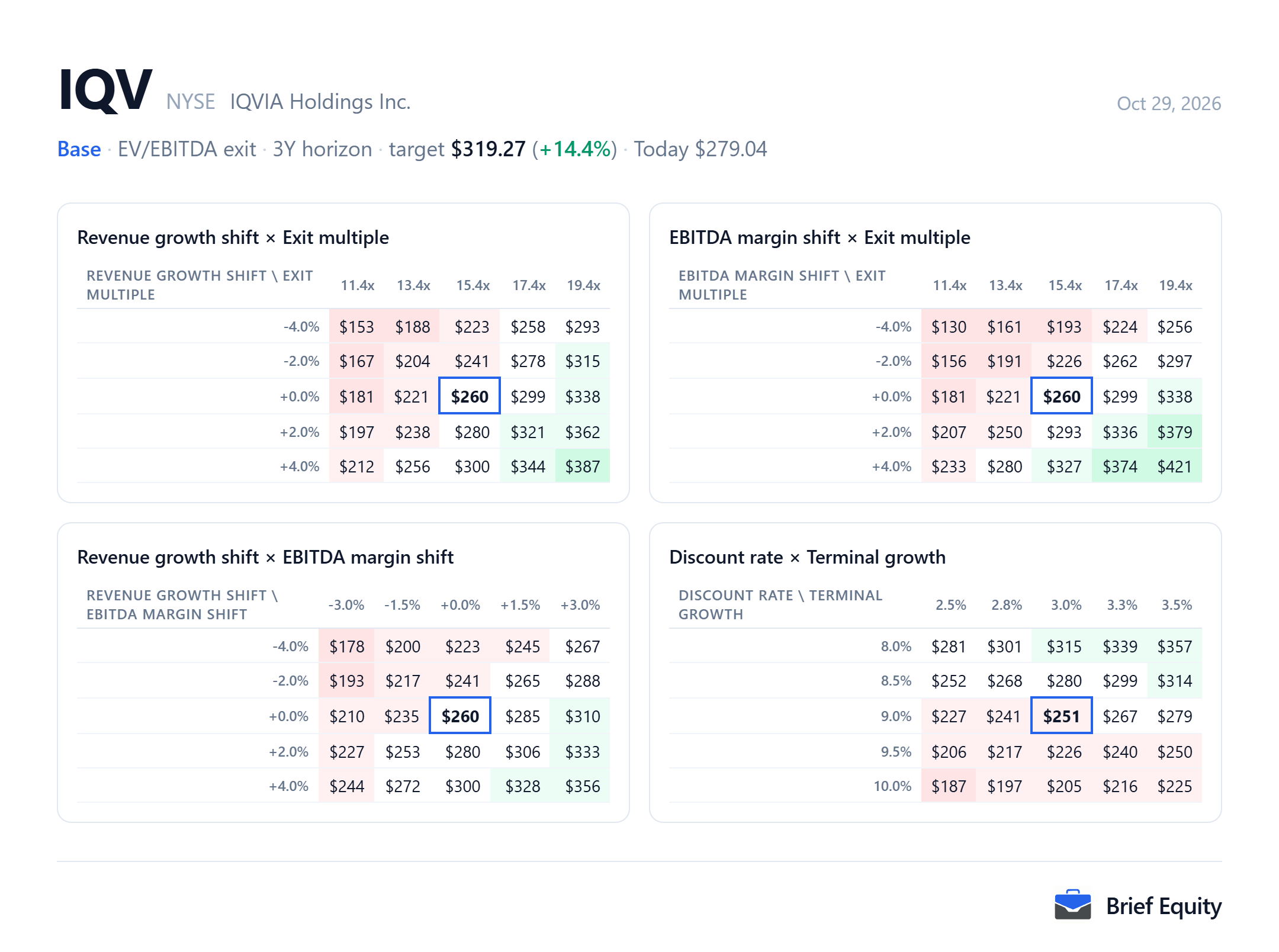The height and width of the screenshot is (952, 1279).
Task: Click the $178 cell in the bottom-left table
Action: pos(346,647)
